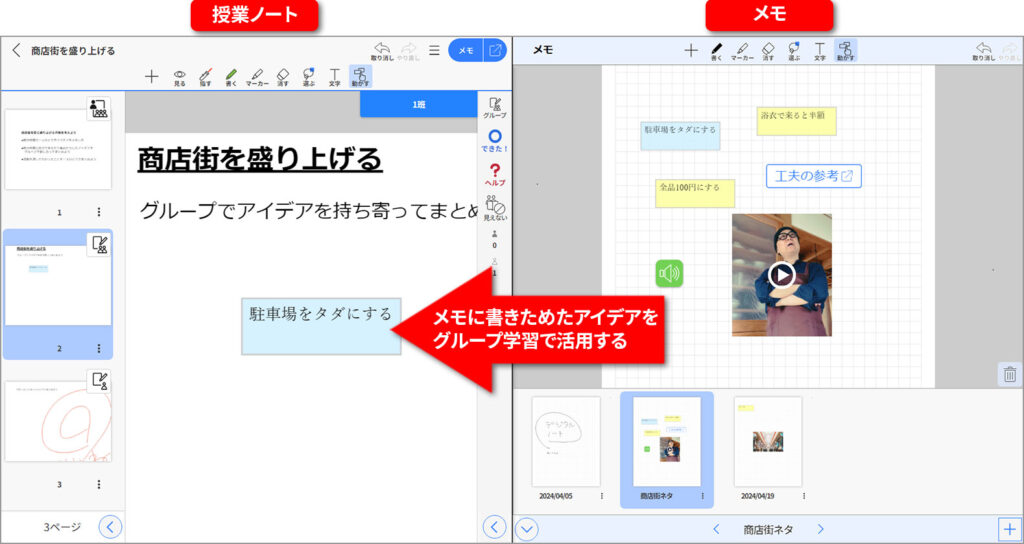This screenshot has width=1024, height=544.
Task: Toggle the 見る view eye tool
Action: tap(180, 76)
